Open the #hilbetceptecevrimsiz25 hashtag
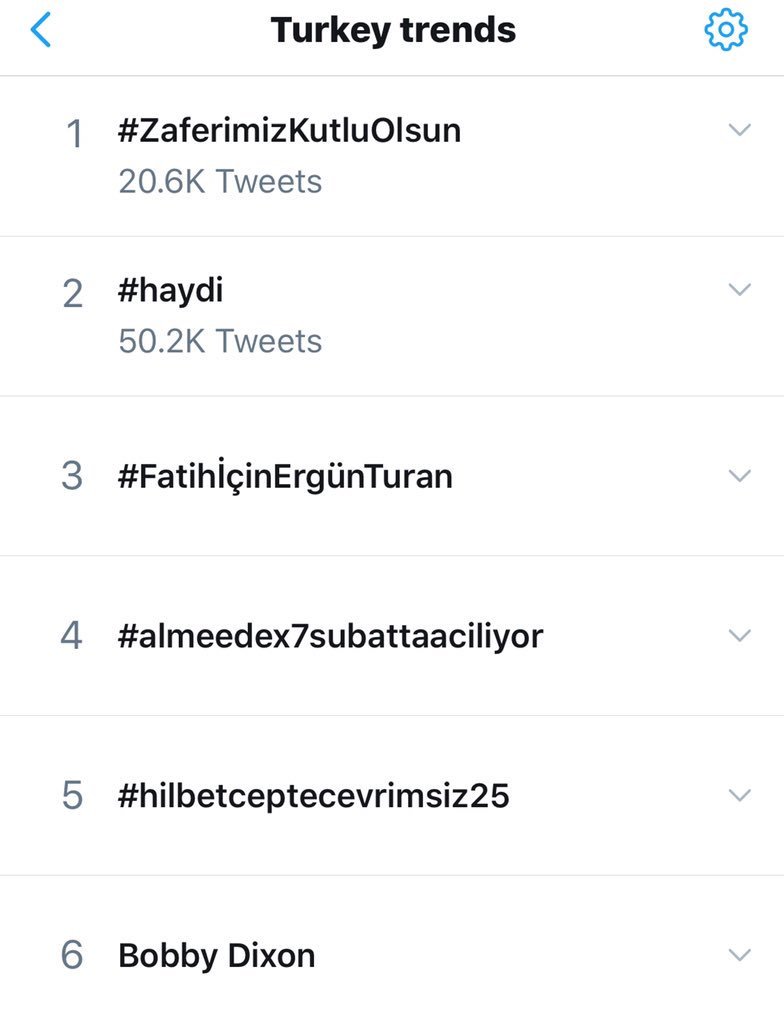784x1024 pixels. click(x=313, y=796)
